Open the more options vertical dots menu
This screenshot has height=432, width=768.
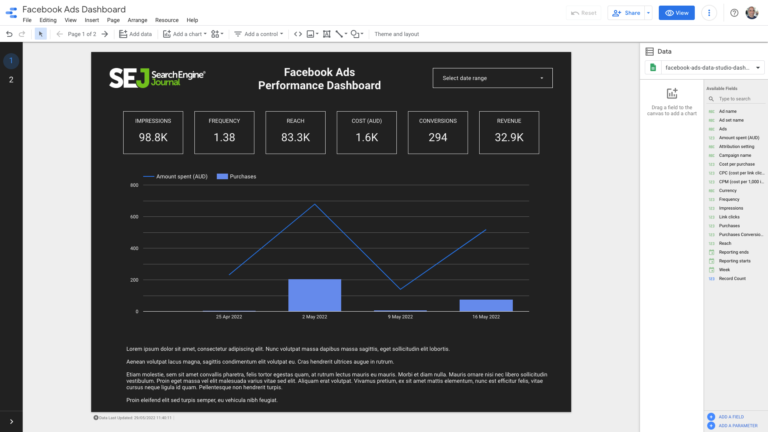[709, 13]
